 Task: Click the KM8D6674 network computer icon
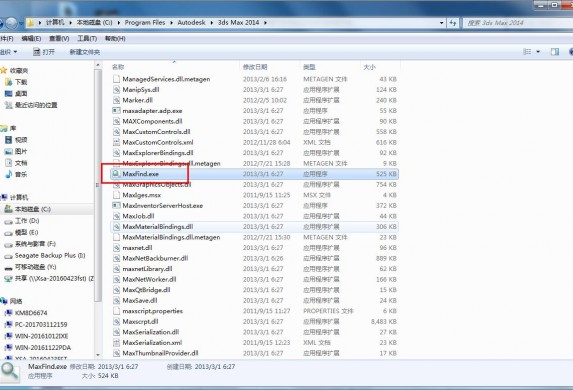[8, 313]
